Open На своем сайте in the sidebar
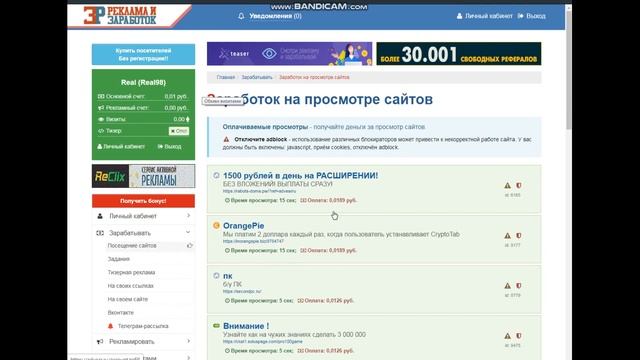This screenshot has height=360, width=640. tap(127, 299)
